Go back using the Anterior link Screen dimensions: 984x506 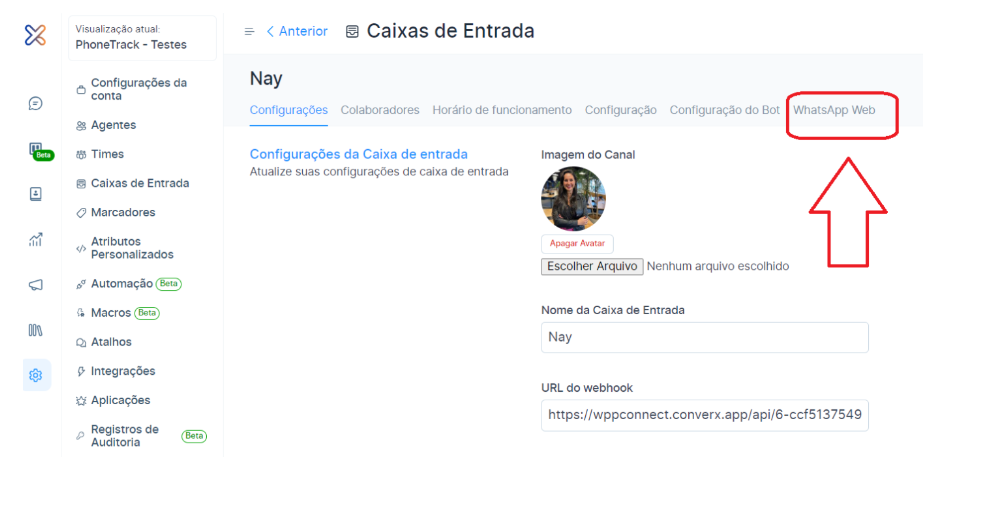pyautogui.click(x=297, y=32)
